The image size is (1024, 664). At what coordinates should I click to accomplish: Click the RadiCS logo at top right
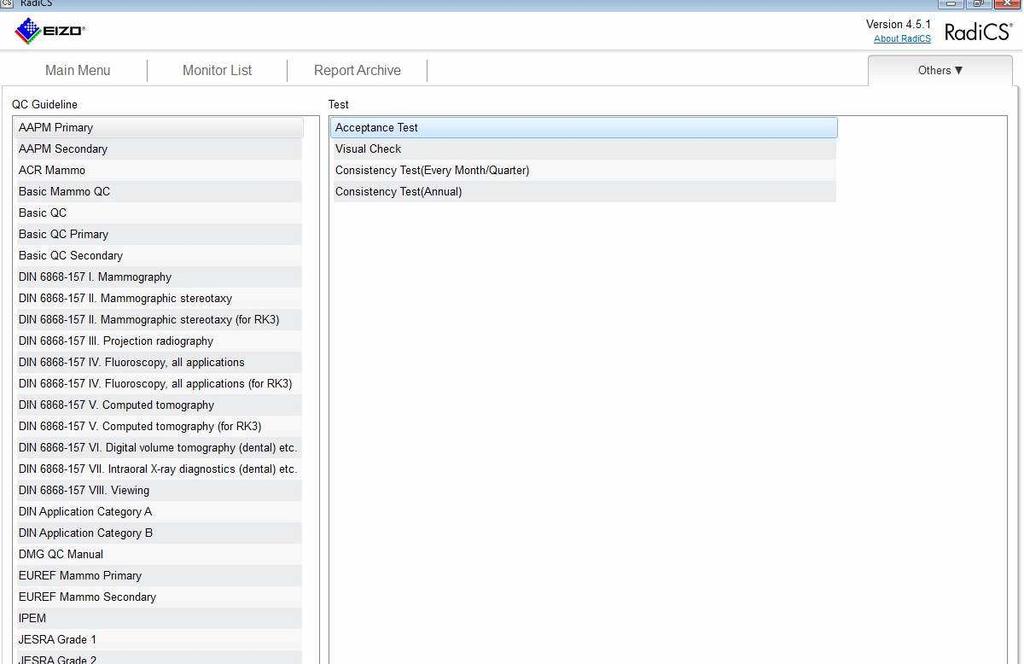[978, 31]
